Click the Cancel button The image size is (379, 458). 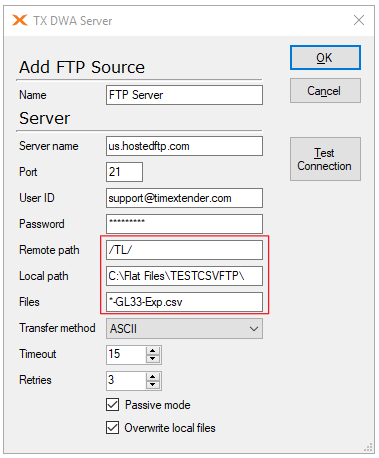click(325, 91)
